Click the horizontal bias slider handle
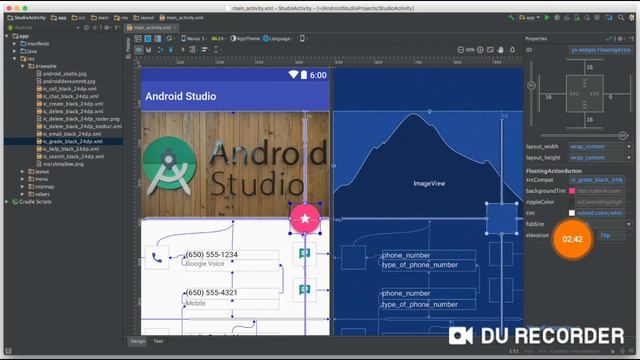Screen dimensions: 640x360 tap(623, 136)
